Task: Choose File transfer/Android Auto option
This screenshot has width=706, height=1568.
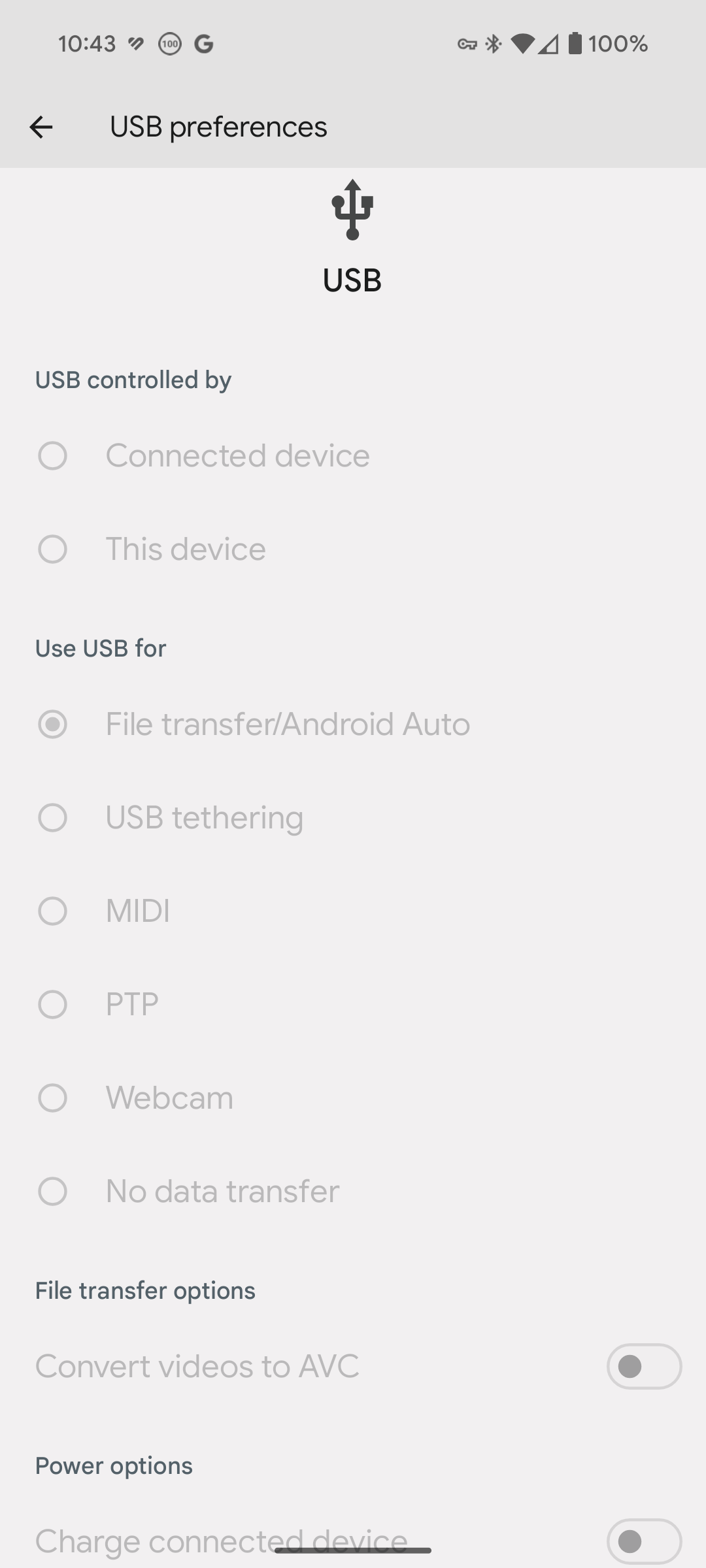Action: [x=52, y=724]
